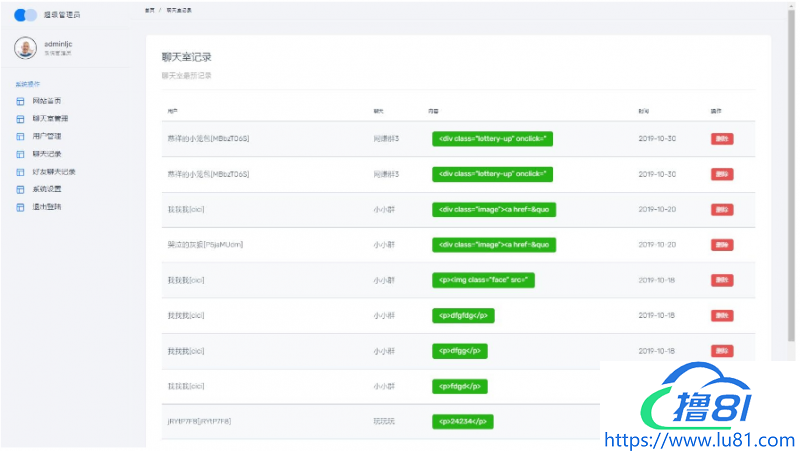Click the green <p>24234</p> content tag
The width and height of the screenshot is (800, 451).
coord(463,422)
